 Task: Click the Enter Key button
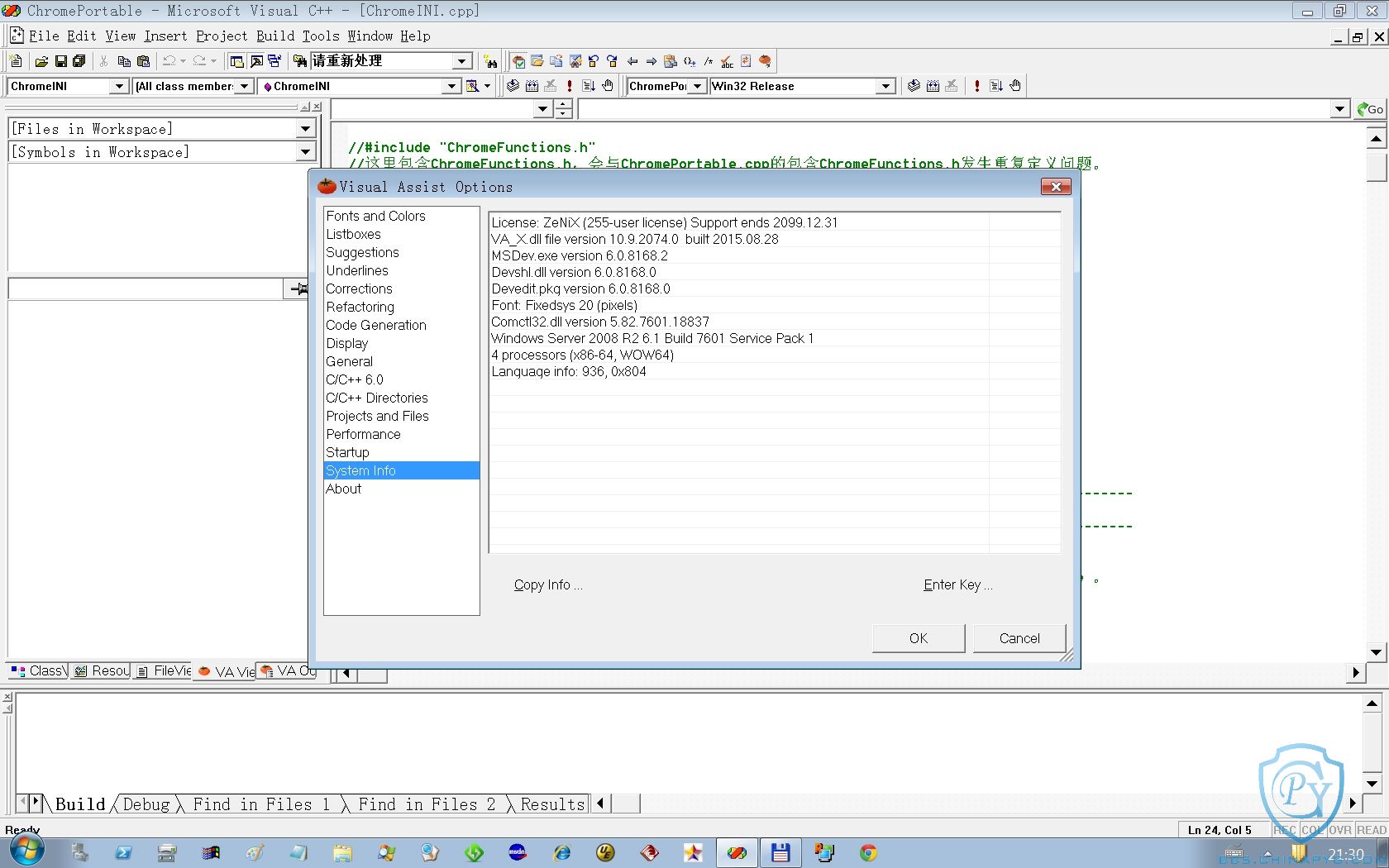(958, 584)
